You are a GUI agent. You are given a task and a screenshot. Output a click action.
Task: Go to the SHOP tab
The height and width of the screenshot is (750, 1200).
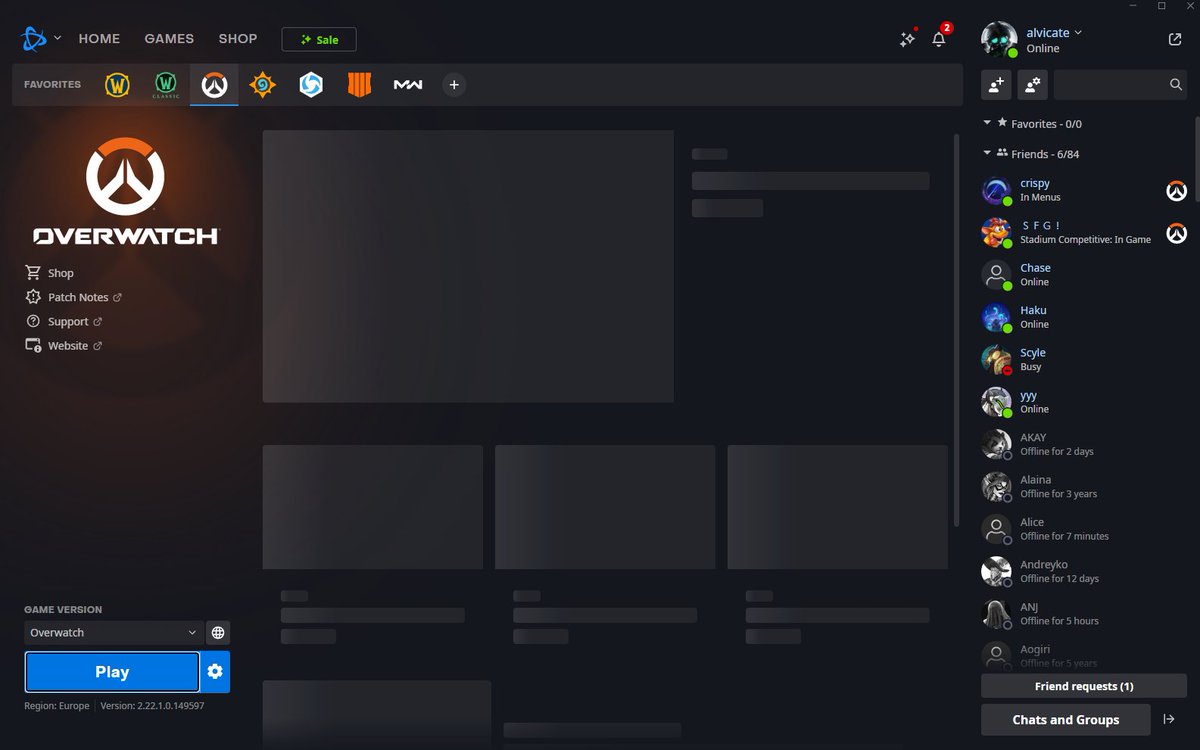click(x=238, y=39)
